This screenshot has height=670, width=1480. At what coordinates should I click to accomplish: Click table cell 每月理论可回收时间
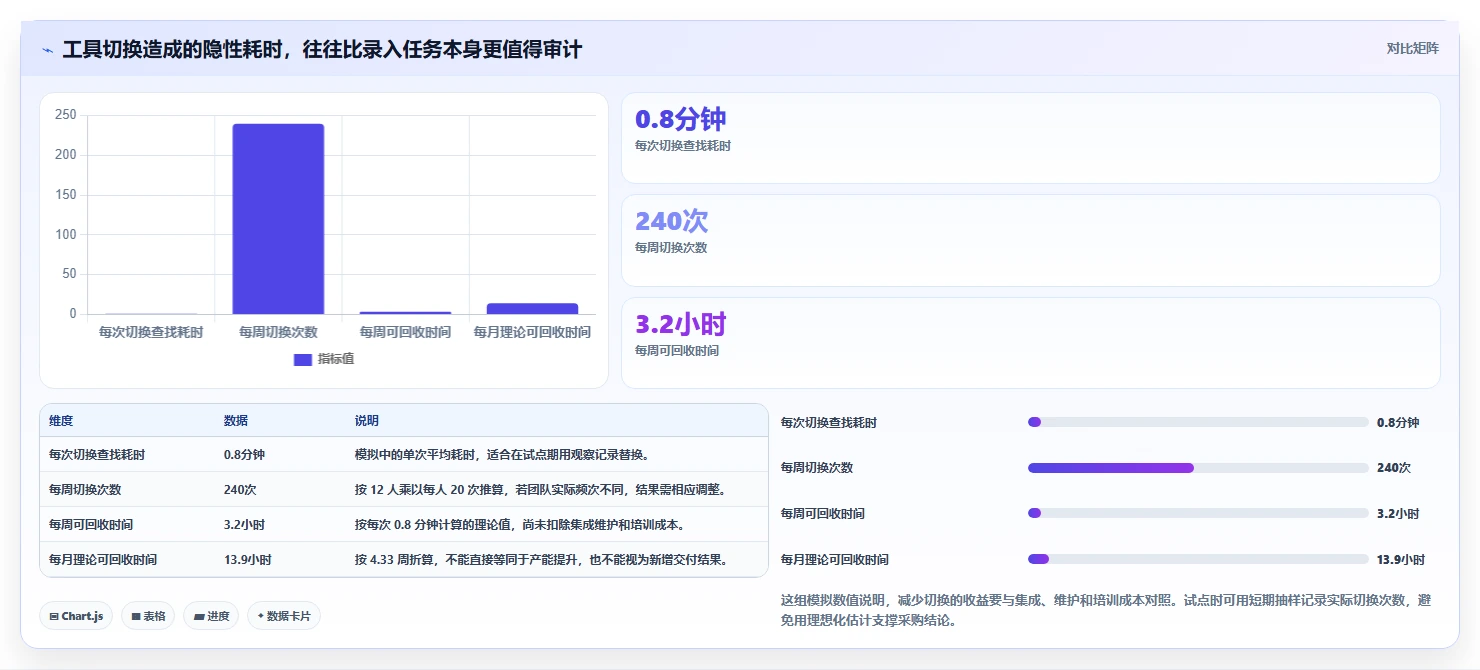tap(103, 559)
